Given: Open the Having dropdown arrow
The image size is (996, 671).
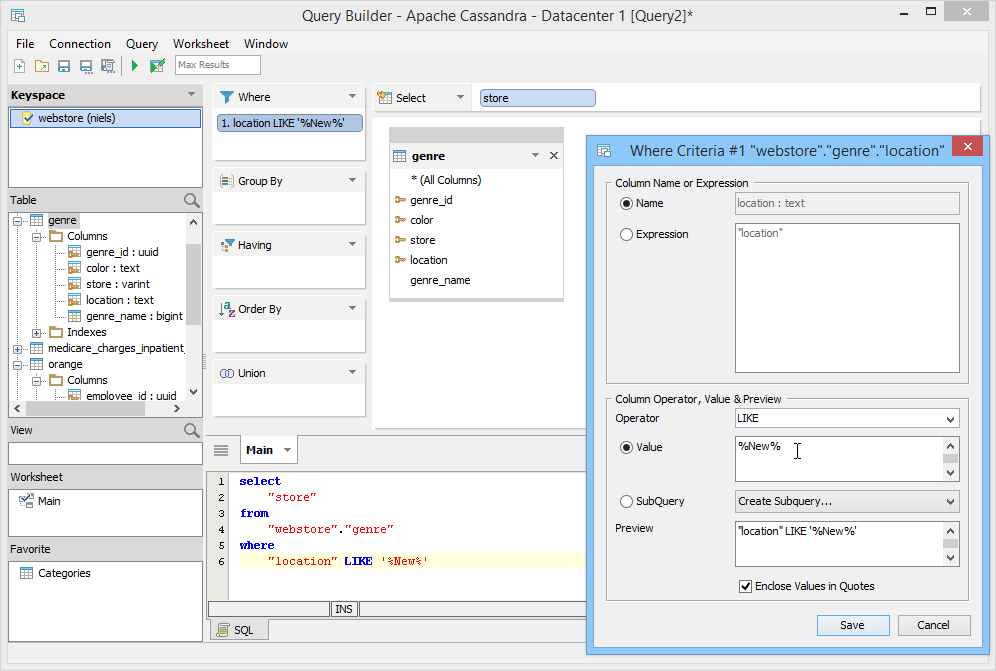Looking at the screenshot, I should 353,245.
